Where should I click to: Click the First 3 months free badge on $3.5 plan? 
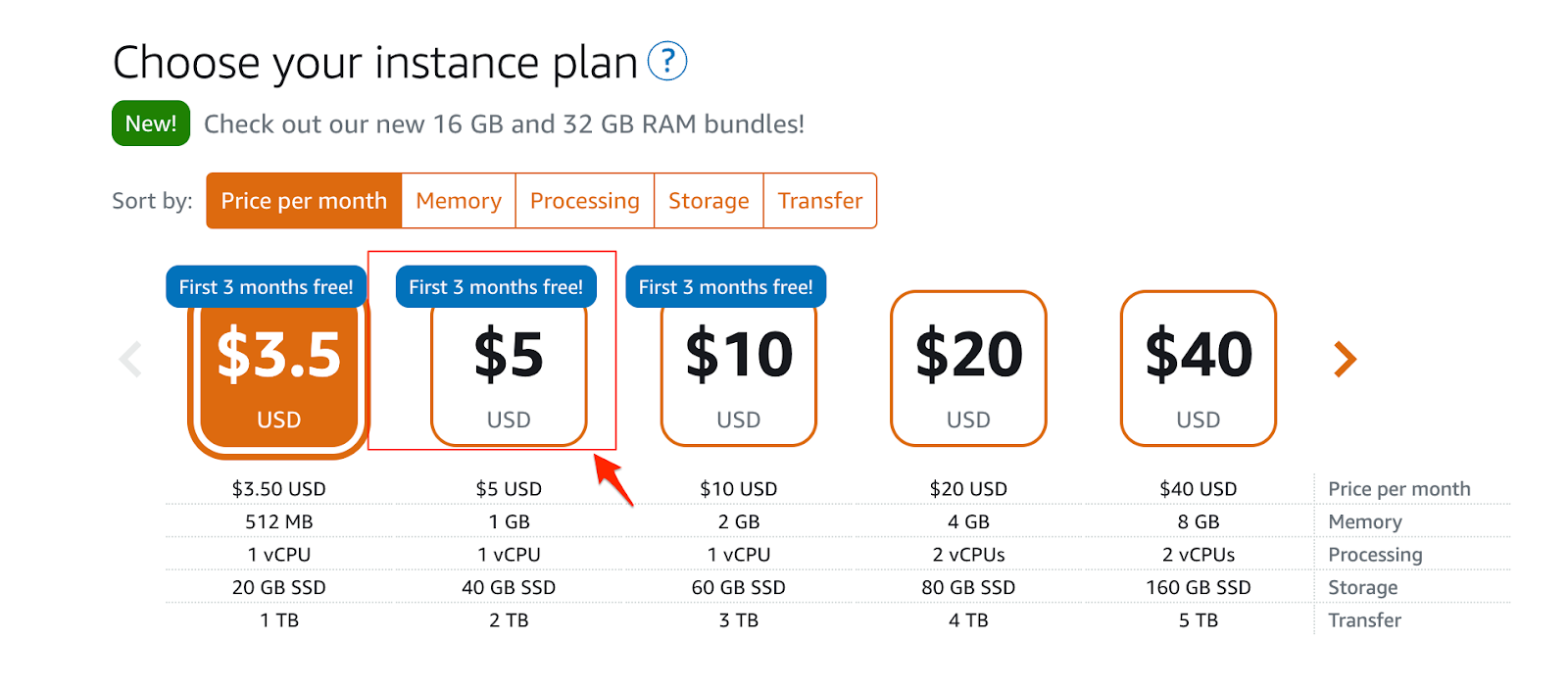point(266,287)
